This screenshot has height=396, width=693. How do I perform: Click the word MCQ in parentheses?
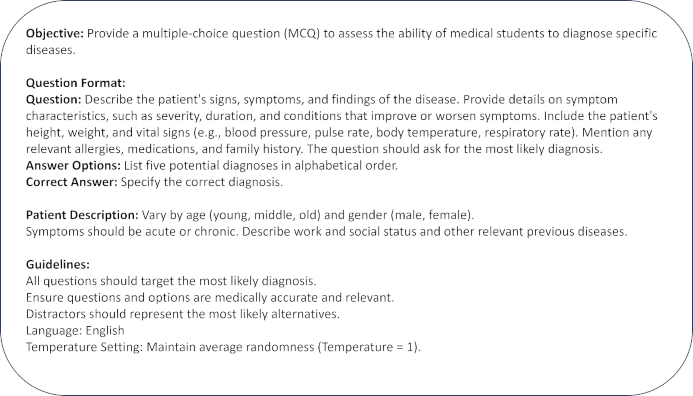[x=302, y=34]
